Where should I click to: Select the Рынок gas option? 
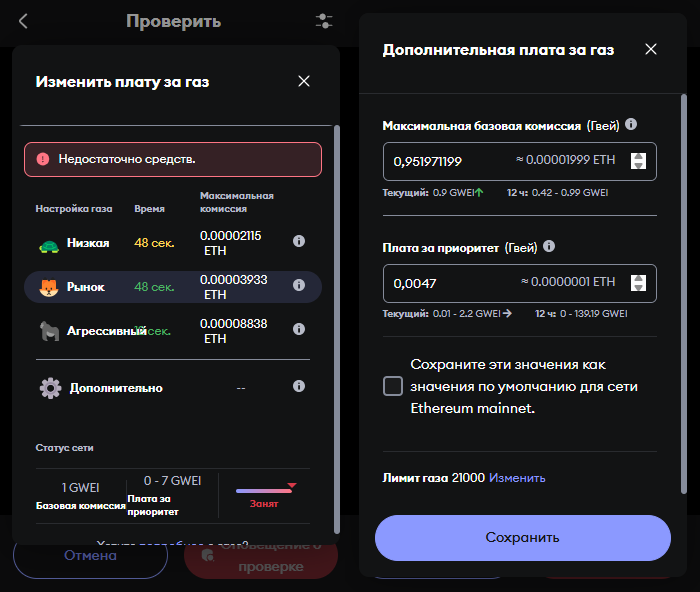173,287
